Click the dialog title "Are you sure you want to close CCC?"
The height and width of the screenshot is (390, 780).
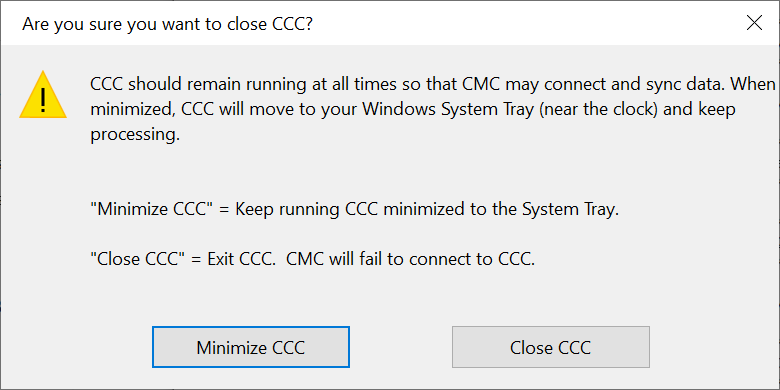(x=167, y=24)
